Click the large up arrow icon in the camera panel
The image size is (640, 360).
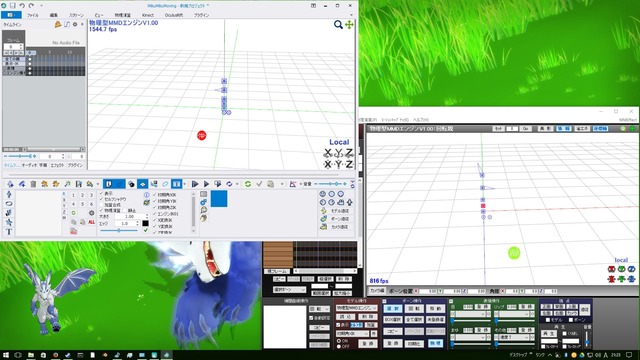coord(349,202)
